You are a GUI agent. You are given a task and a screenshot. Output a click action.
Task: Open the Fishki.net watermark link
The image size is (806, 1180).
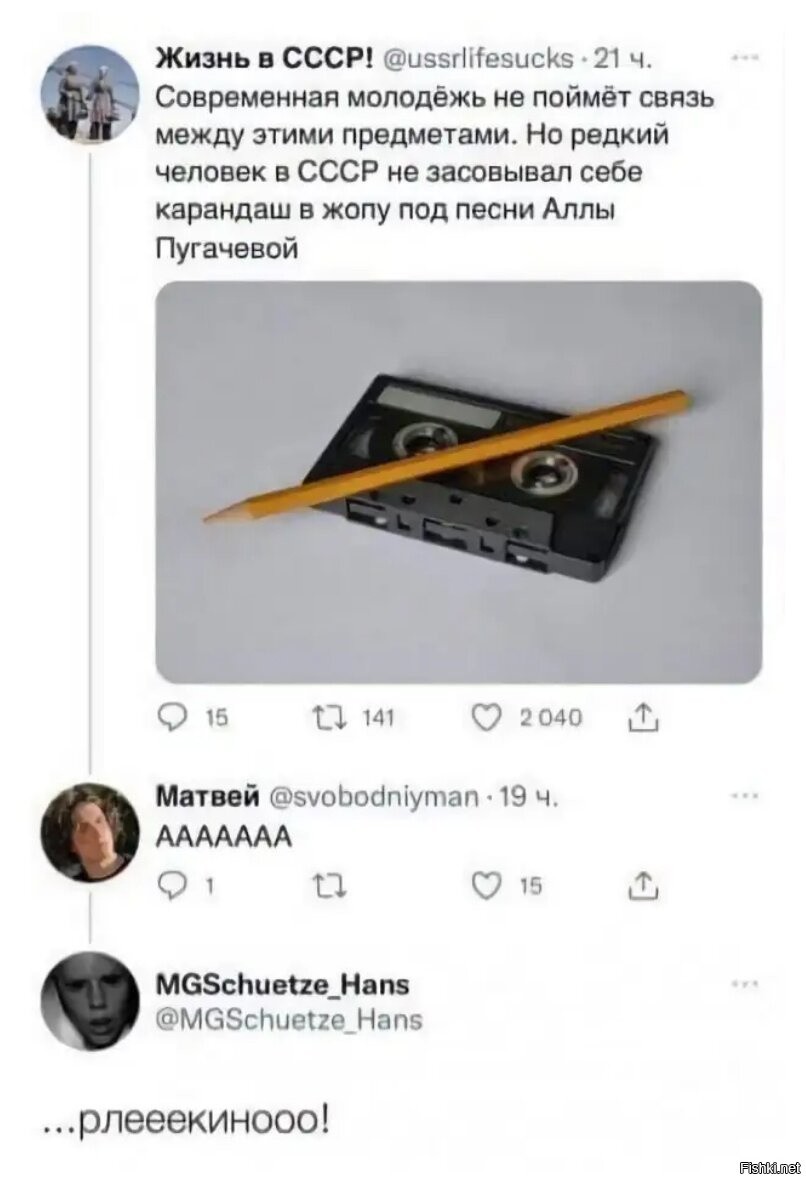click(771, 1167)
